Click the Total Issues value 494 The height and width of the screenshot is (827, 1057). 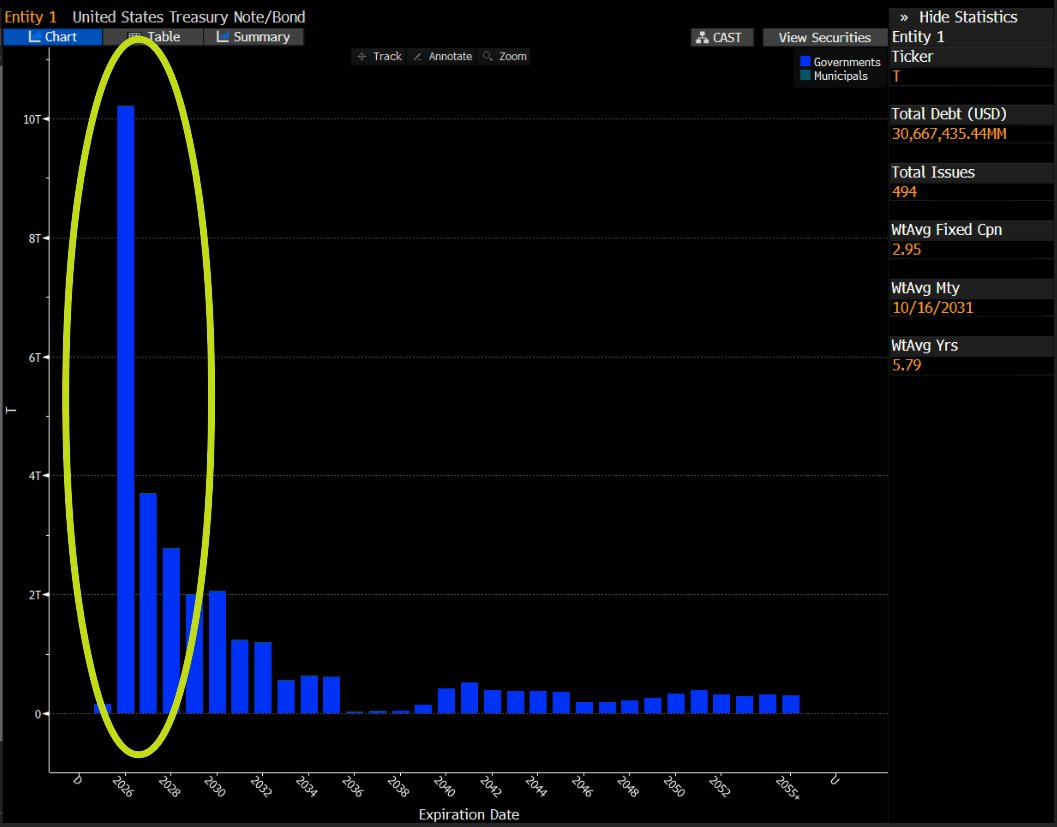click(x=904, y=192)
